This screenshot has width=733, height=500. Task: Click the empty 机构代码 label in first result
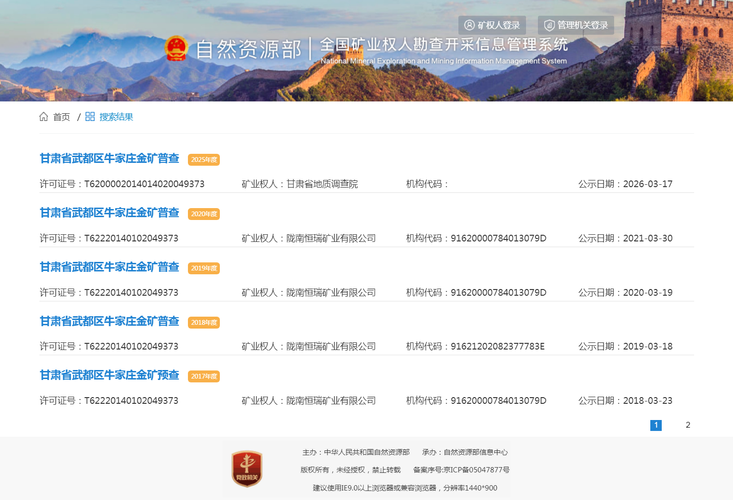click(x=427, y=184)
